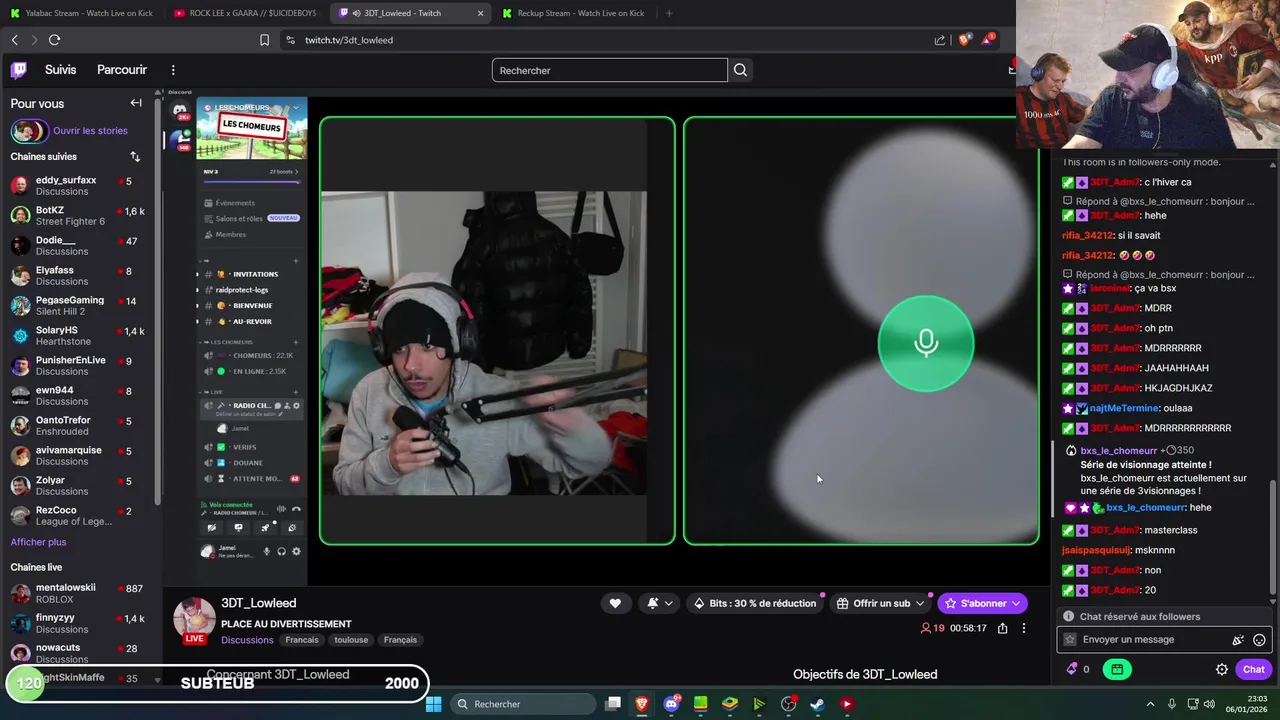Focus the Envoyer un message field
Viewport: 1280px width, 720px height.
pos(1148,640)
